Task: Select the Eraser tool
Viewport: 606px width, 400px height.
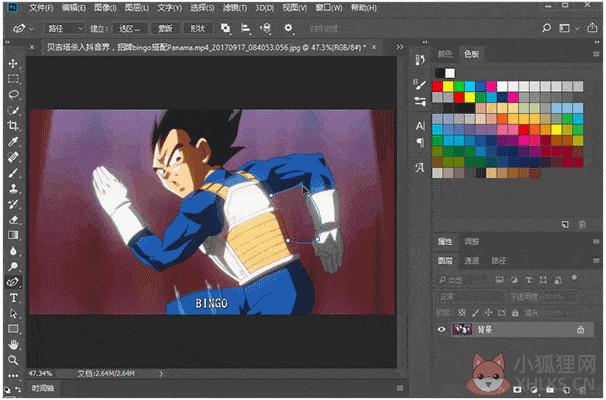Action: [13, 220]
